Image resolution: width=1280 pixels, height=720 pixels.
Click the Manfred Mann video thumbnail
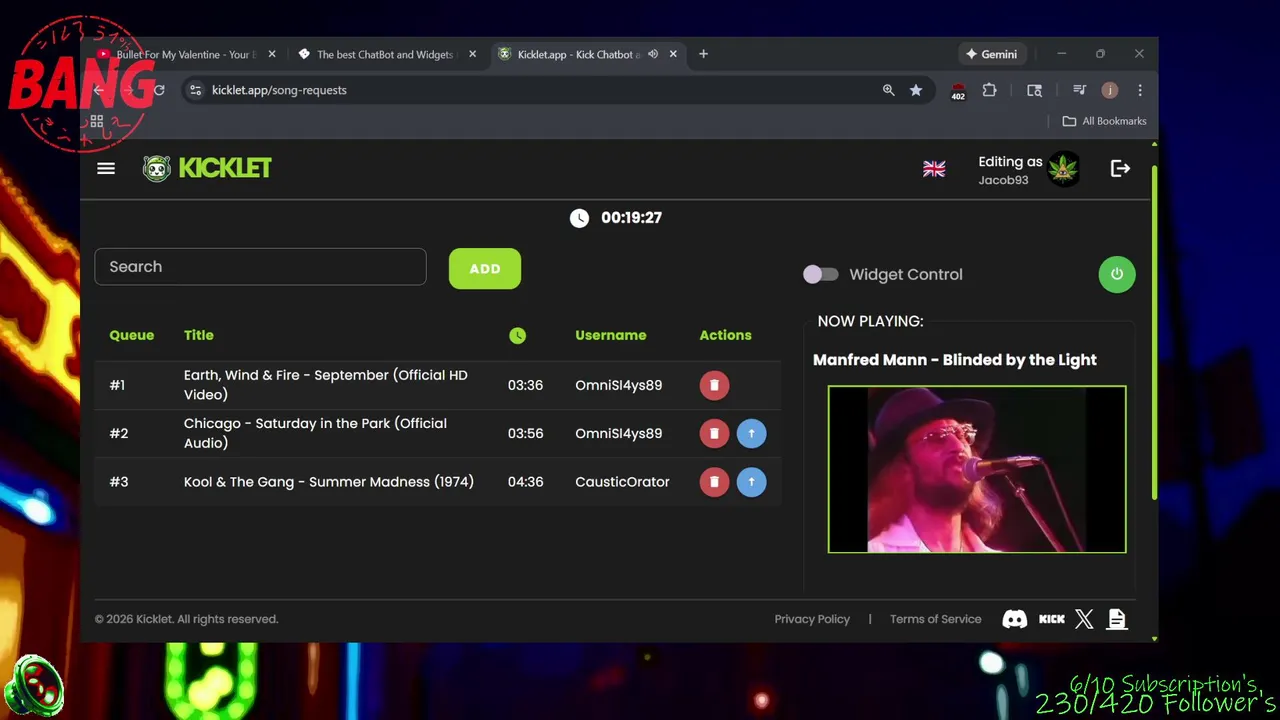click(977, 469)
